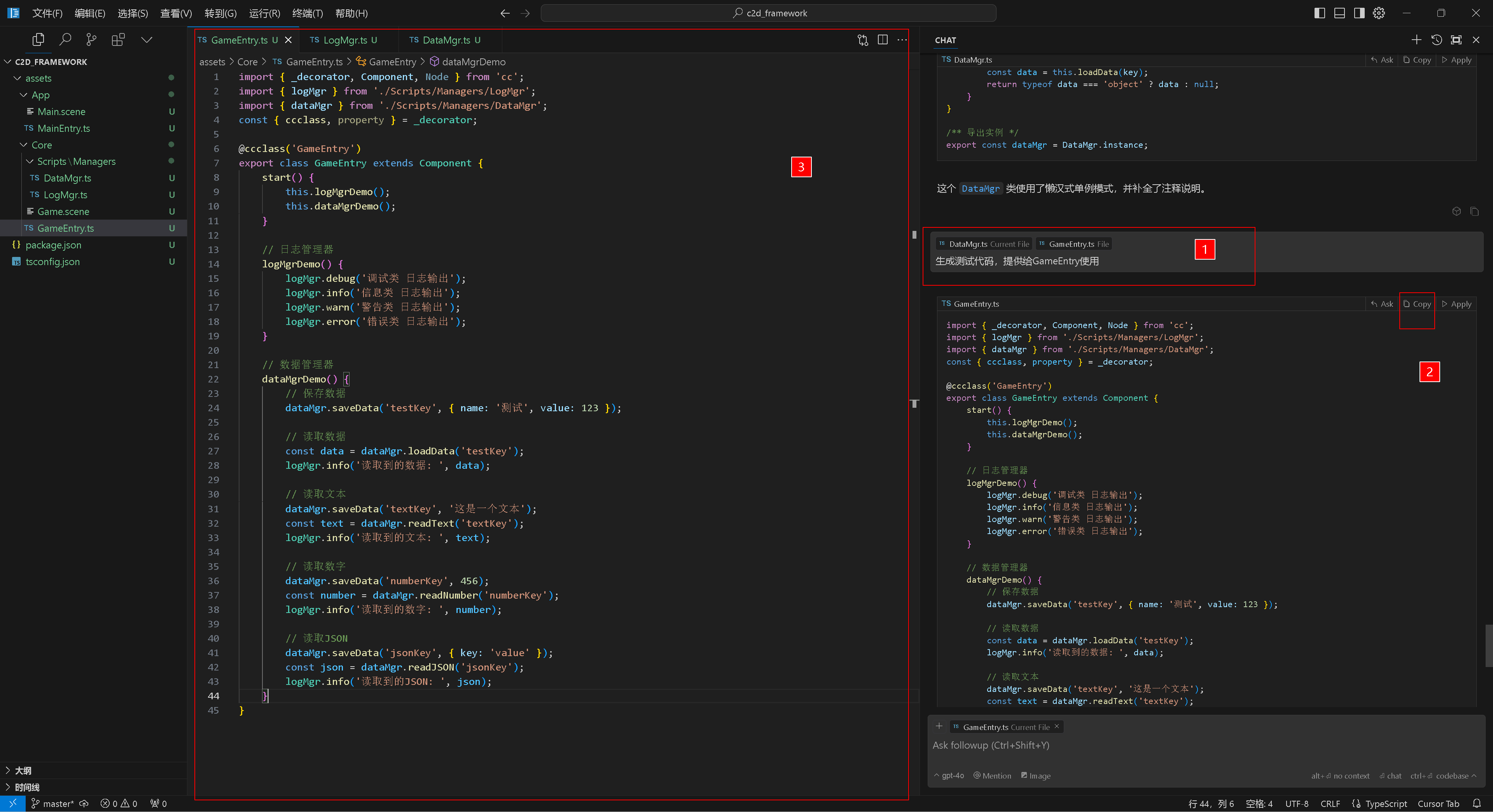Click the c2d_framework command center search

tap(769, 13)
